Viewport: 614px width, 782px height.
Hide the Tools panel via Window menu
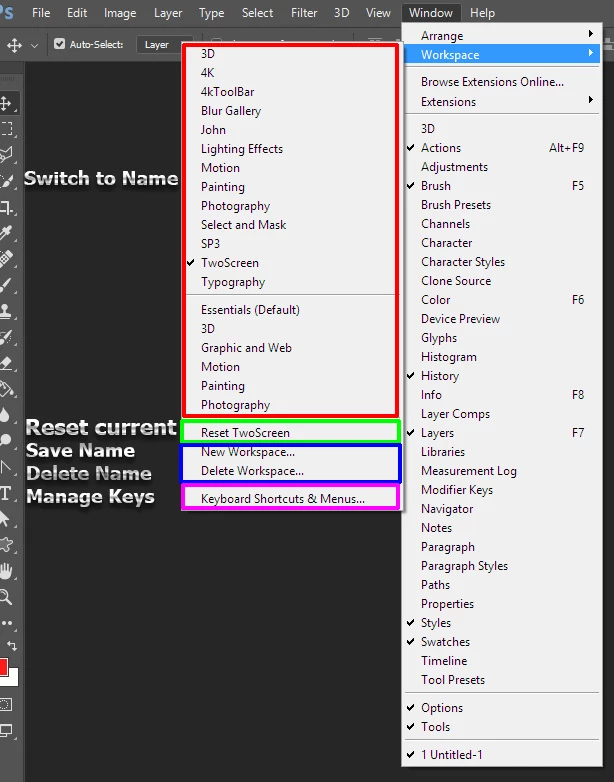[x=502, y=726]
